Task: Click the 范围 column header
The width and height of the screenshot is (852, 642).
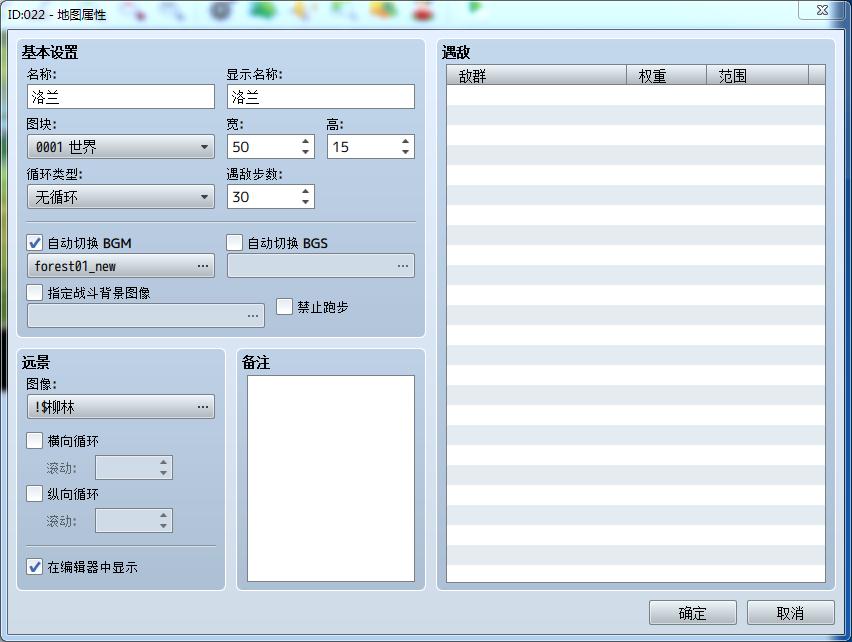Action: point(757,75)
